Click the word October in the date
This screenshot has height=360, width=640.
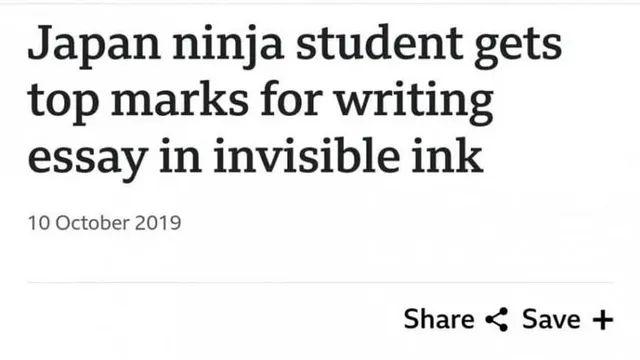(93, 223)
